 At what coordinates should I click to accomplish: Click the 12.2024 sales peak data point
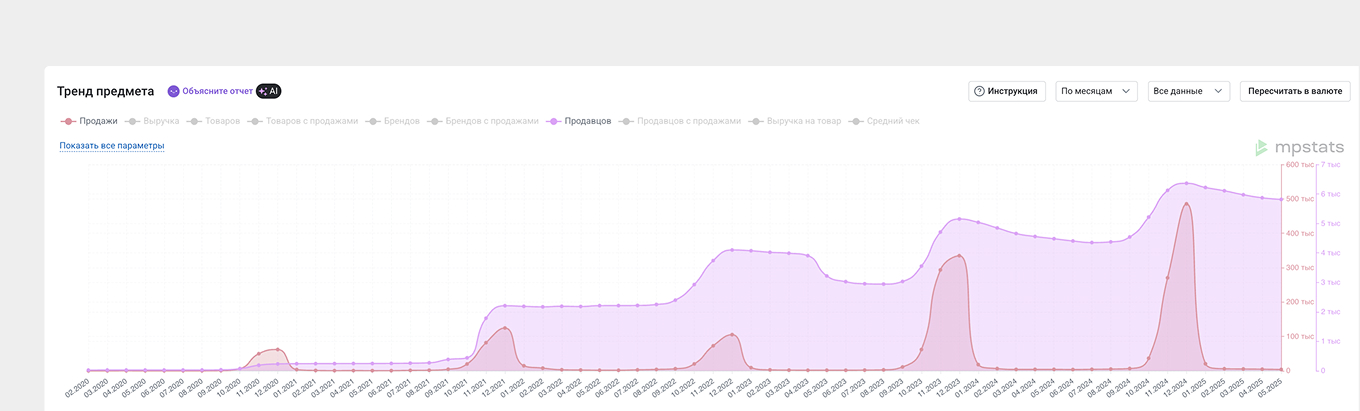coord(1186,204)
